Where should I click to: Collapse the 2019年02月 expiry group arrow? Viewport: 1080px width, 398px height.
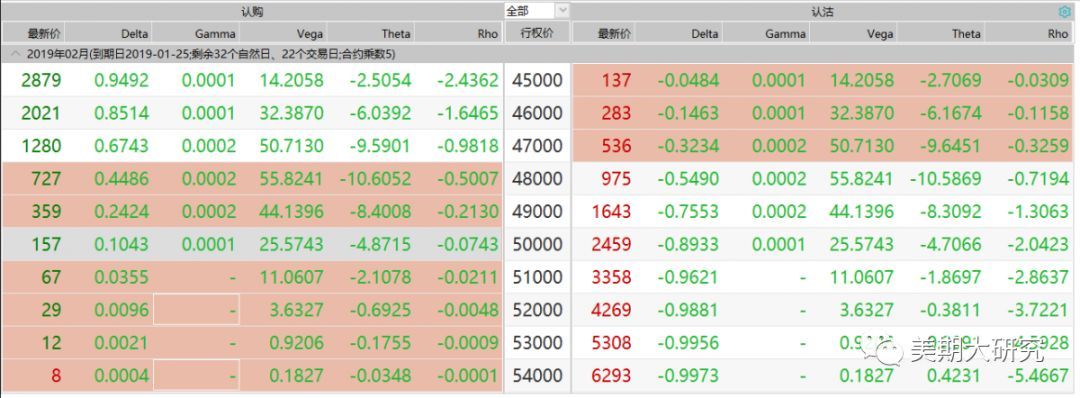click(14, 54)
